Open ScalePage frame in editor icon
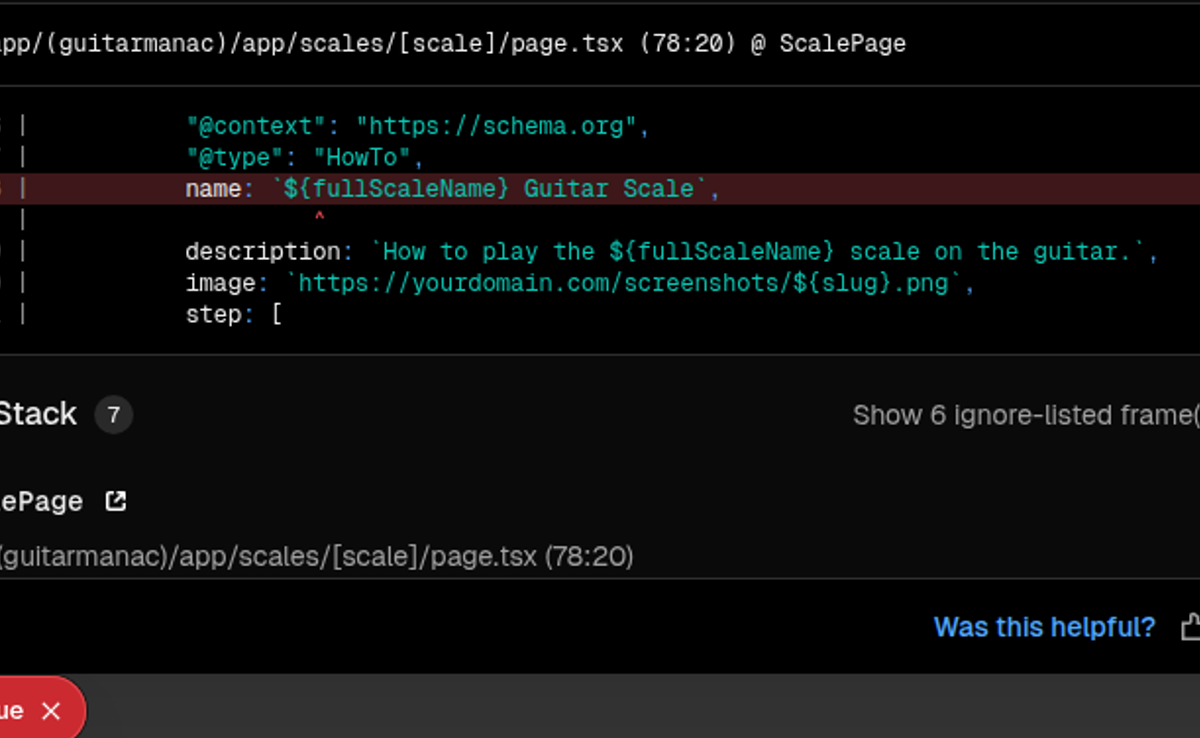1200x738 pixels. (x=116, y=501)
